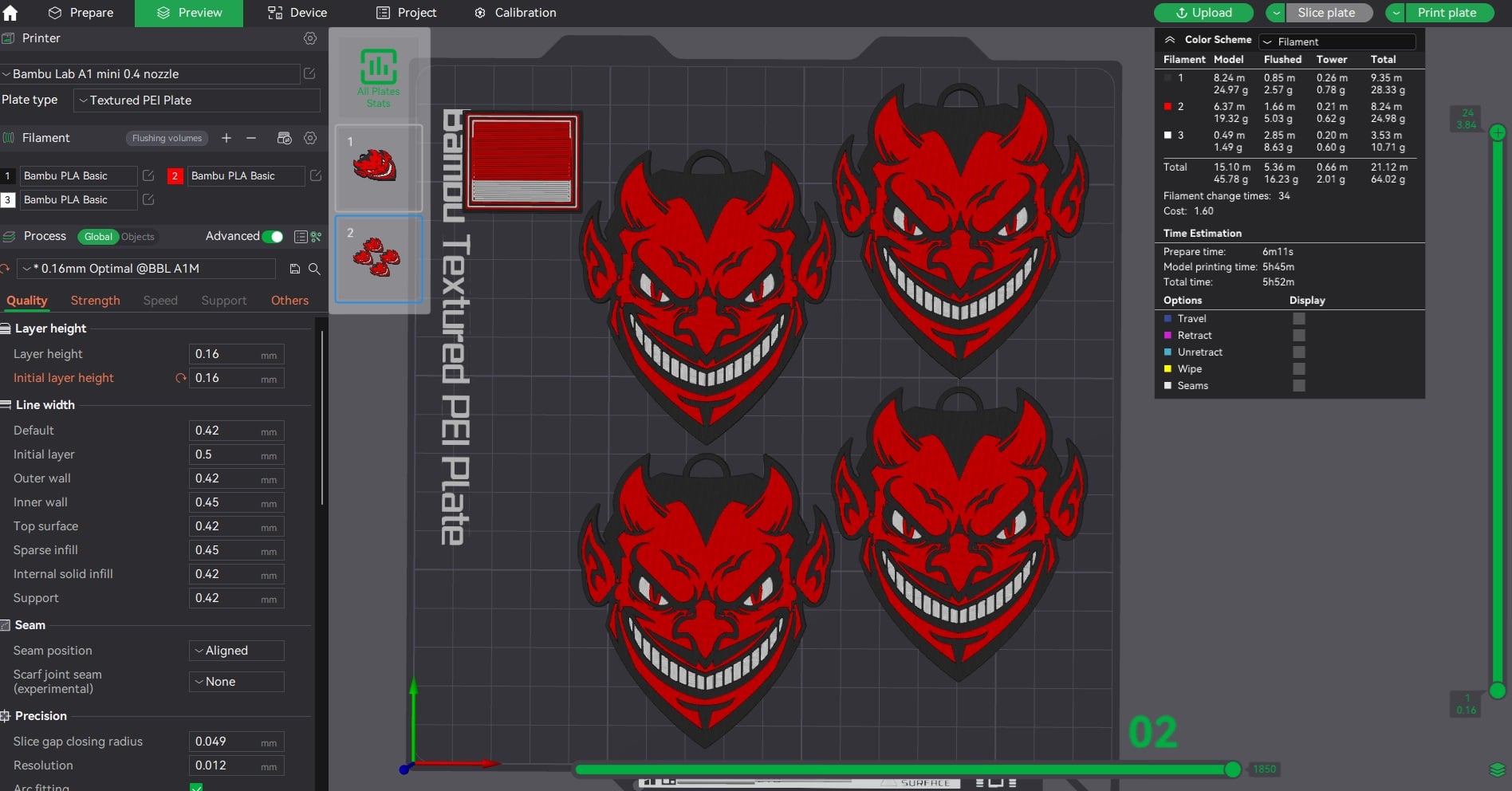
Task: Select plate 1 thumbnail
Action: pyautogui.click(x=379, y=167)
